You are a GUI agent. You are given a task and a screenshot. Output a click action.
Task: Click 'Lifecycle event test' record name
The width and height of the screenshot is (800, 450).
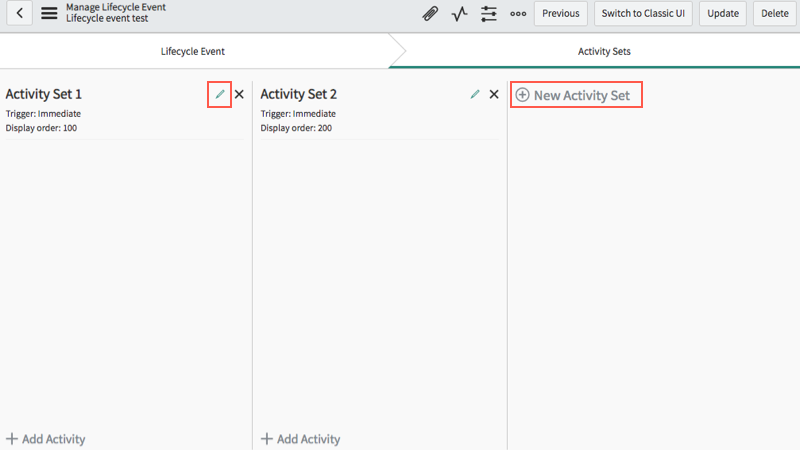point(107,18)
